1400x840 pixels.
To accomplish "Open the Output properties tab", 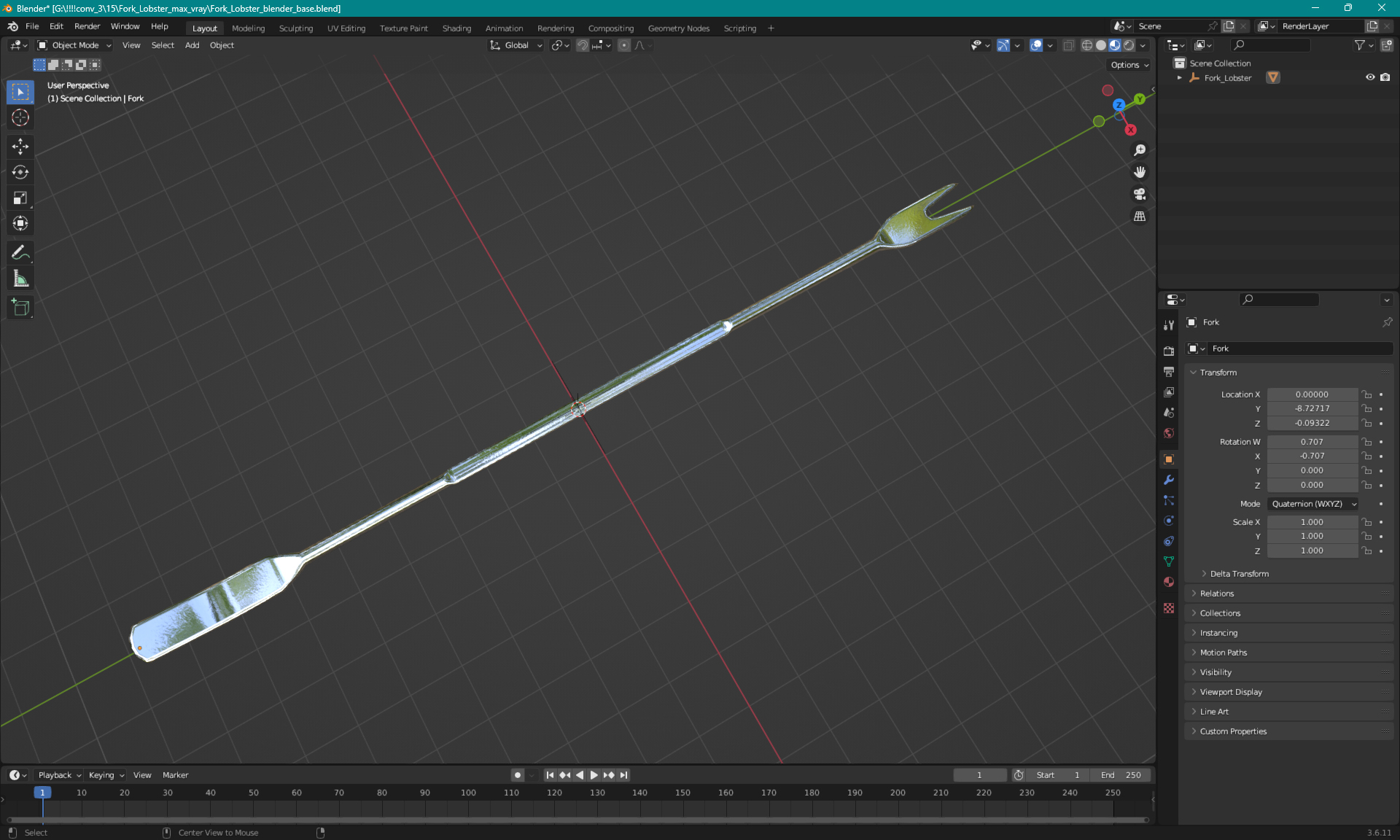I will tap(1169, 371).
